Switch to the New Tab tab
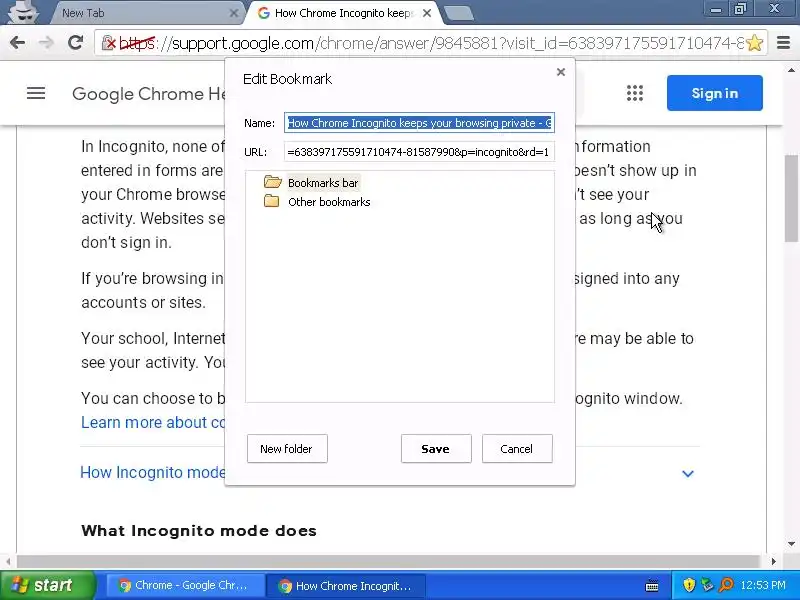The image size is (800, 600). (x=145, y=13)
